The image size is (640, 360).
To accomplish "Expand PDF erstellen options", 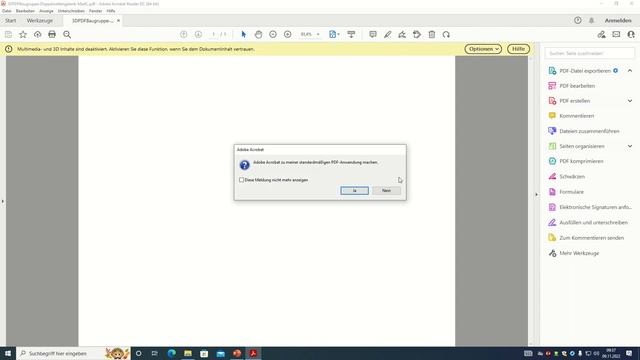I will coord(630,101).
